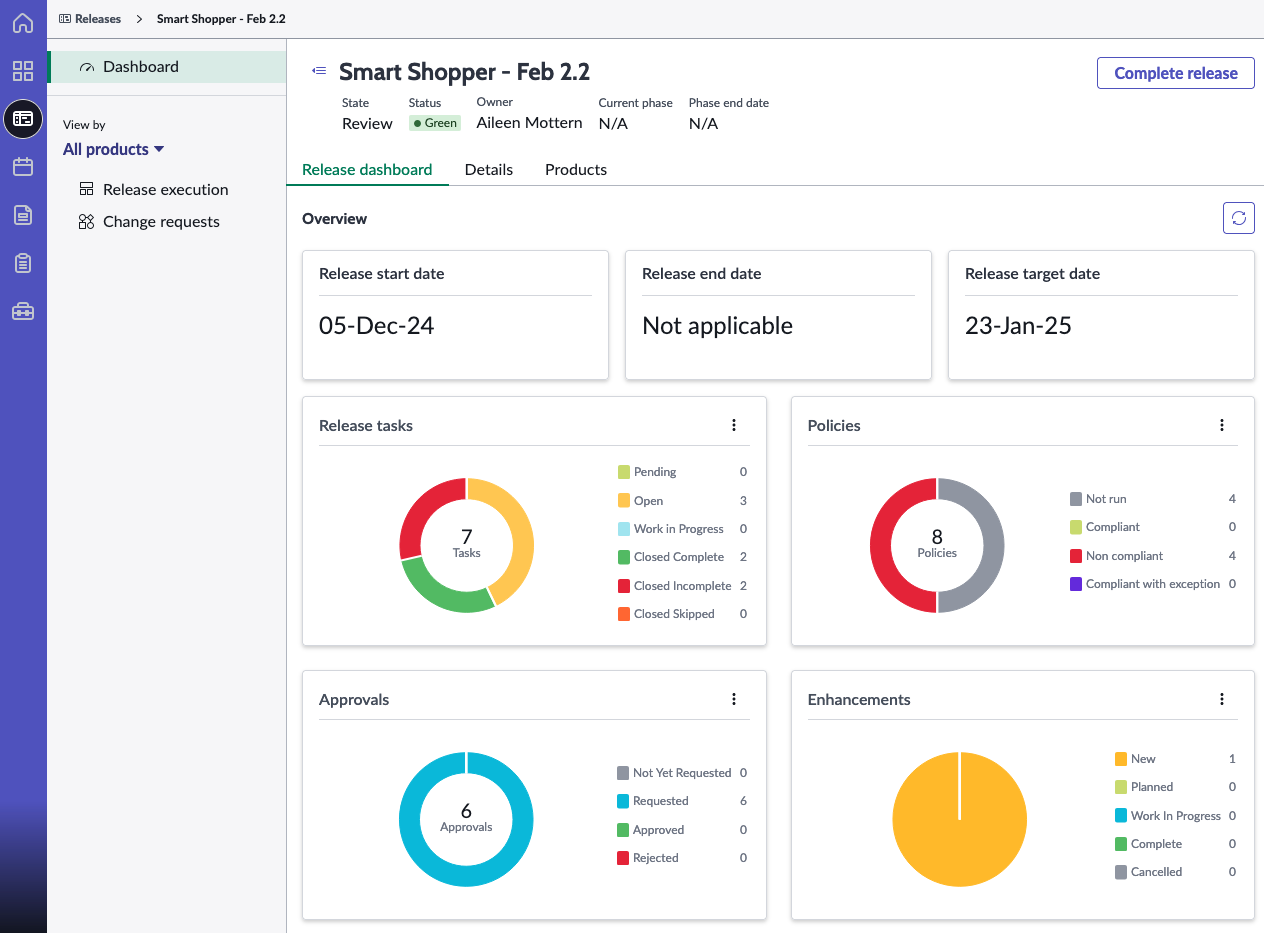The height and width of the screenshot is (933, 1264).
Task: Click the Green status badge
Action: click(x=434, y=123)
